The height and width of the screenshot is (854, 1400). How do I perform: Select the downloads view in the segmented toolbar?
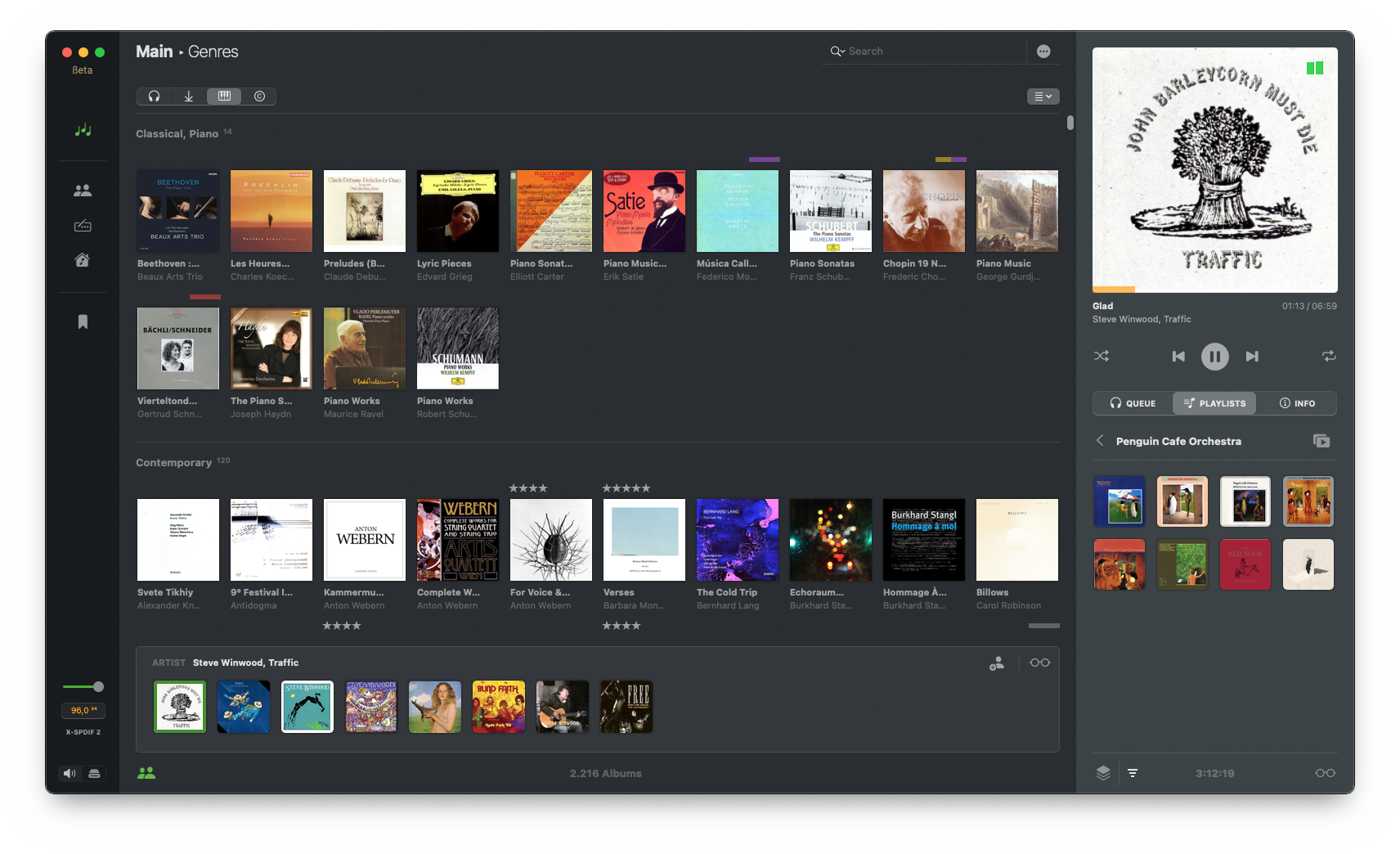[x=189, y=97]
